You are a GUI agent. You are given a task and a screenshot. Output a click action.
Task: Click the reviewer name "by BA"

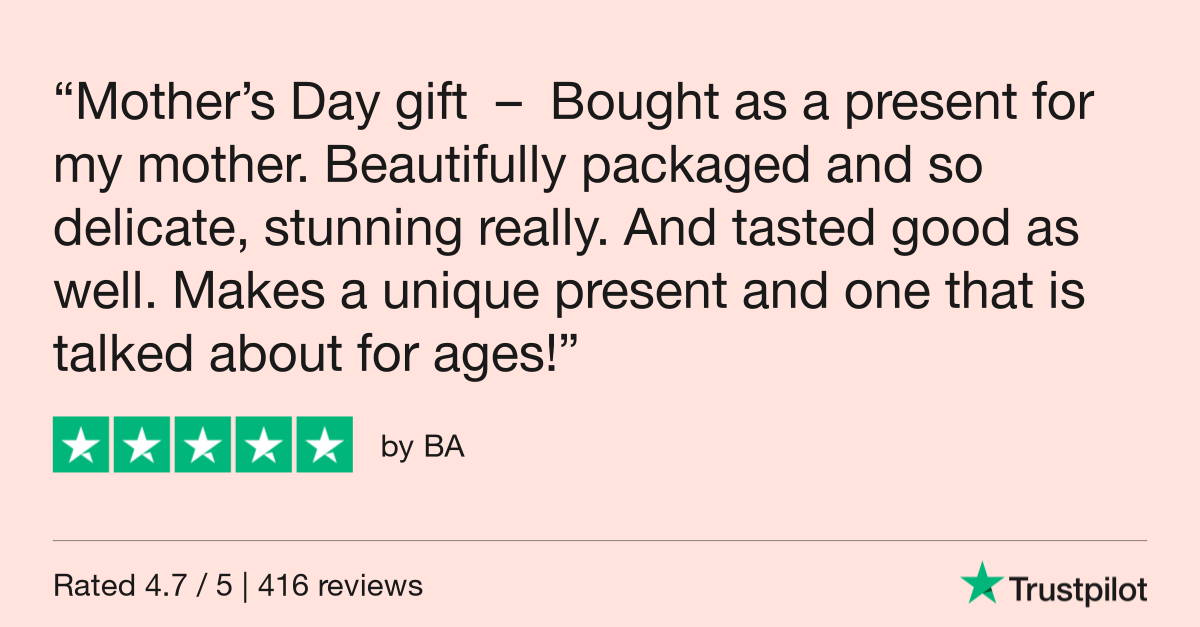coord(423,447)
